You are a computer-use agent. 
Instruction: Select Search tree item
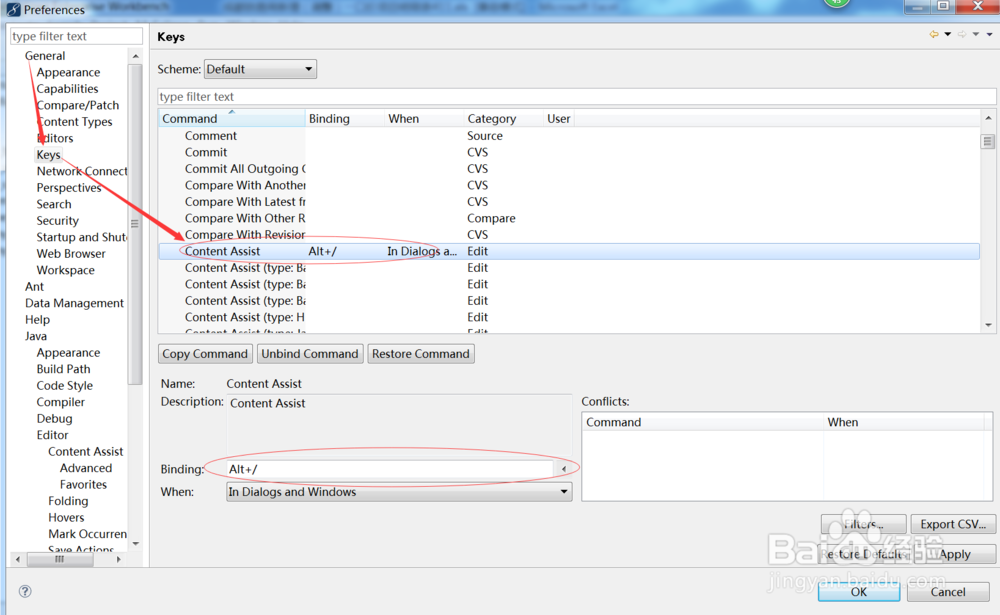coord(54,204)
